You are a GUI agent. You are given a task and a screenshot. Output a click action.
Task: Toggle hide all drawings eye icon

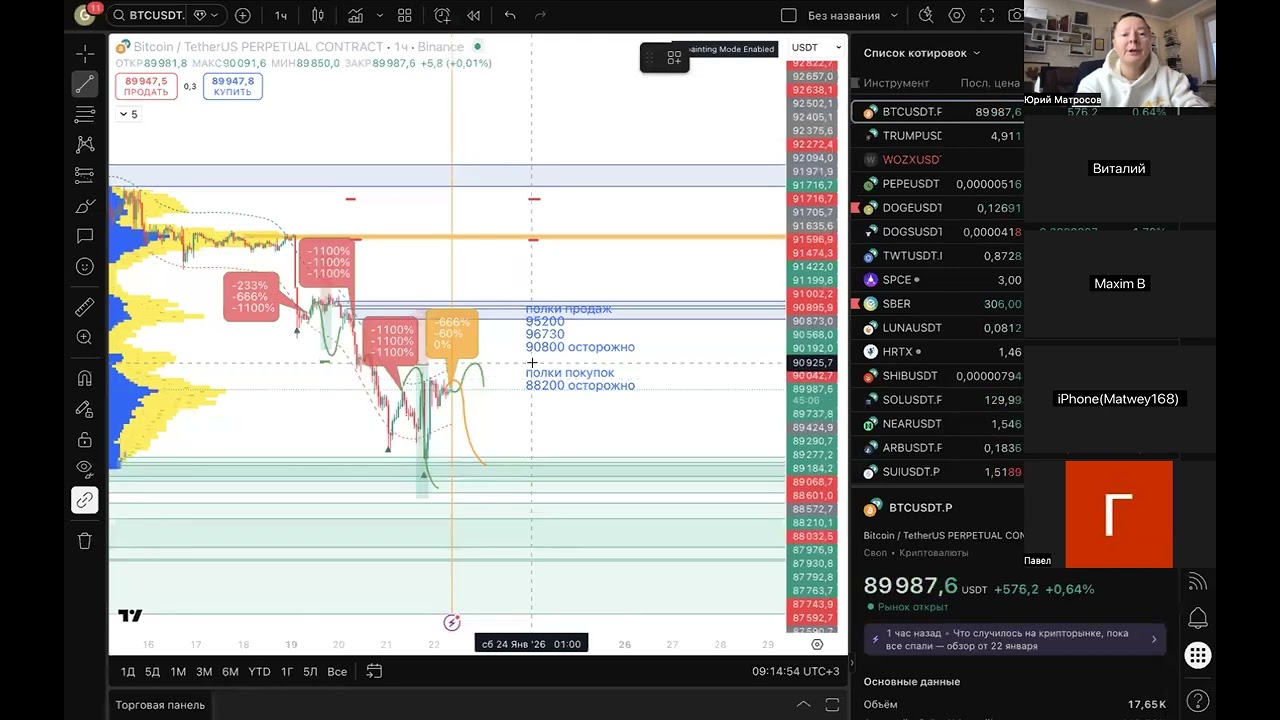85,468
